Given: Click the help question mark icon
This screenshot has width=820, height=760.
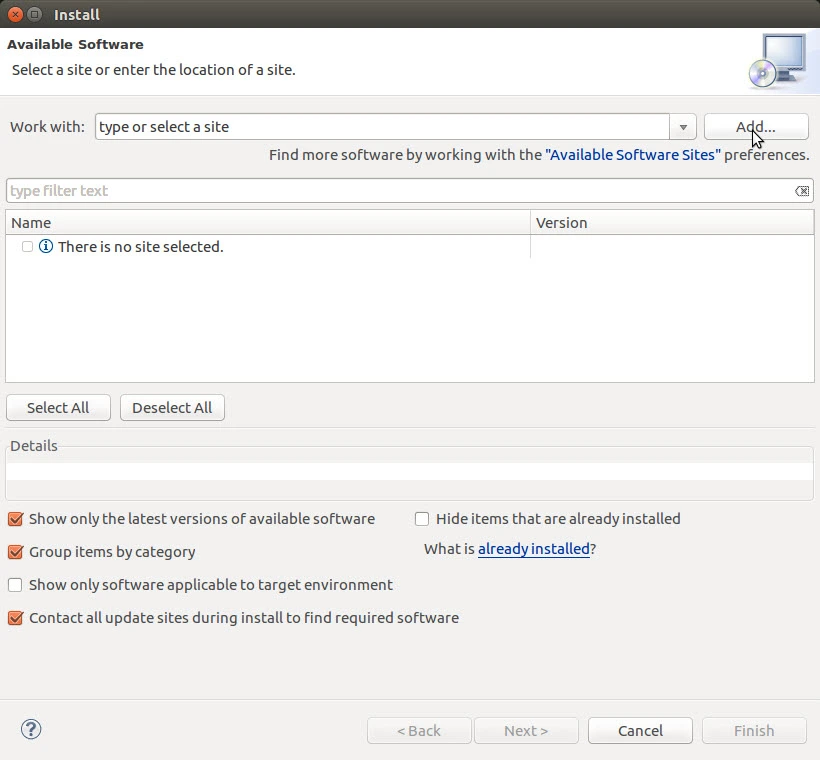Looking at the screenshot, I should point(31,729).
